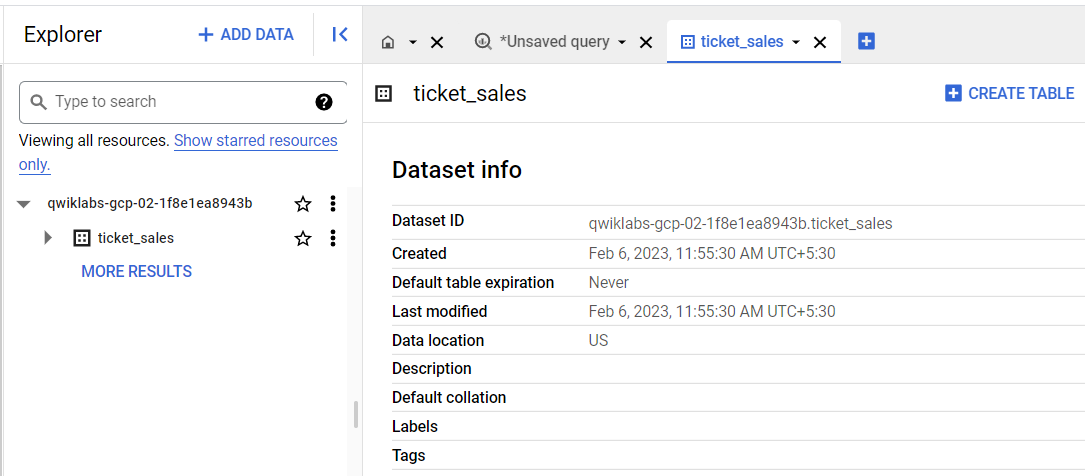Click the Dataset info heading
The height and width of the screenshot is (476, 1085).
[x=457, y=170]
